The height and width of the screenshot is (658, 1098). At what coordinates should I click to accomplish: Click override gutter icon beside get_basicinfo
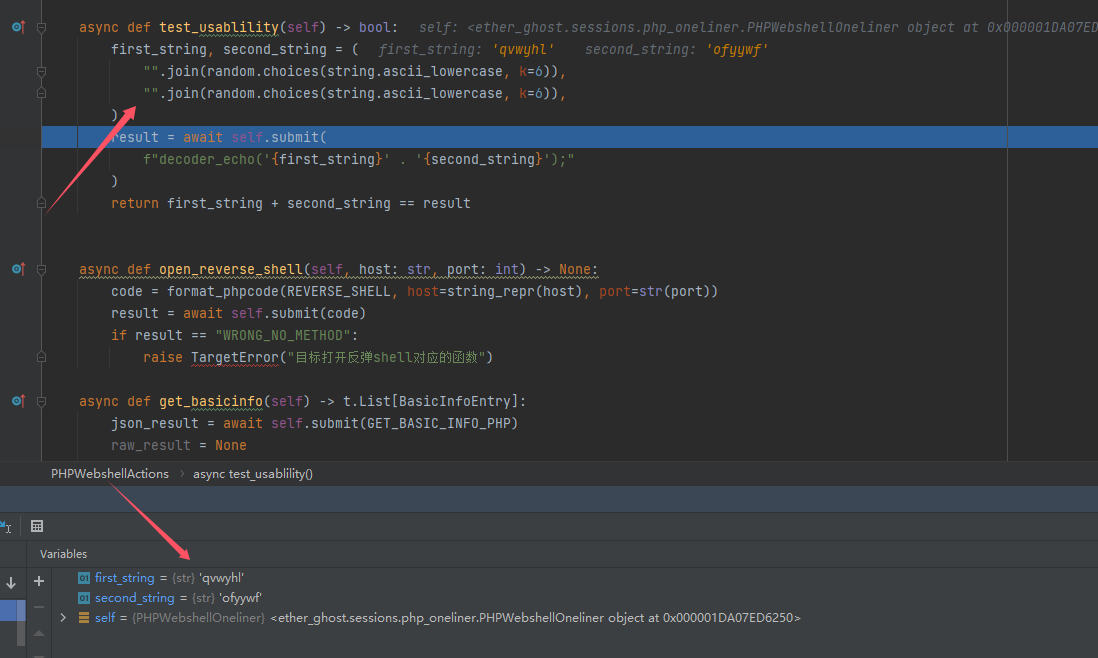point(18,401)
